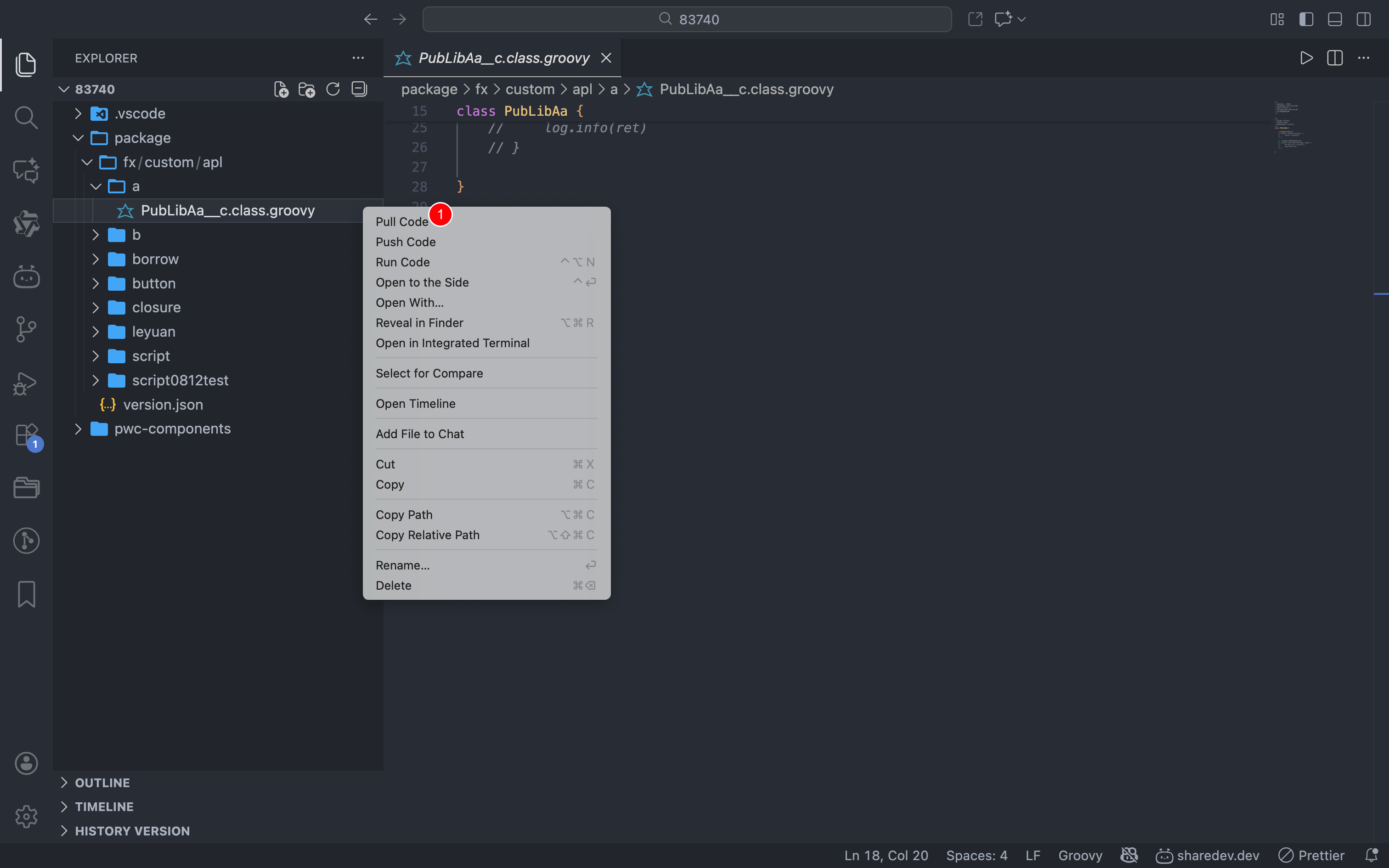Open the Bookmarks view in activity bar
The width and height of the screenshot is (1389, 868).
pyautogui.click(x=26, y=593)
